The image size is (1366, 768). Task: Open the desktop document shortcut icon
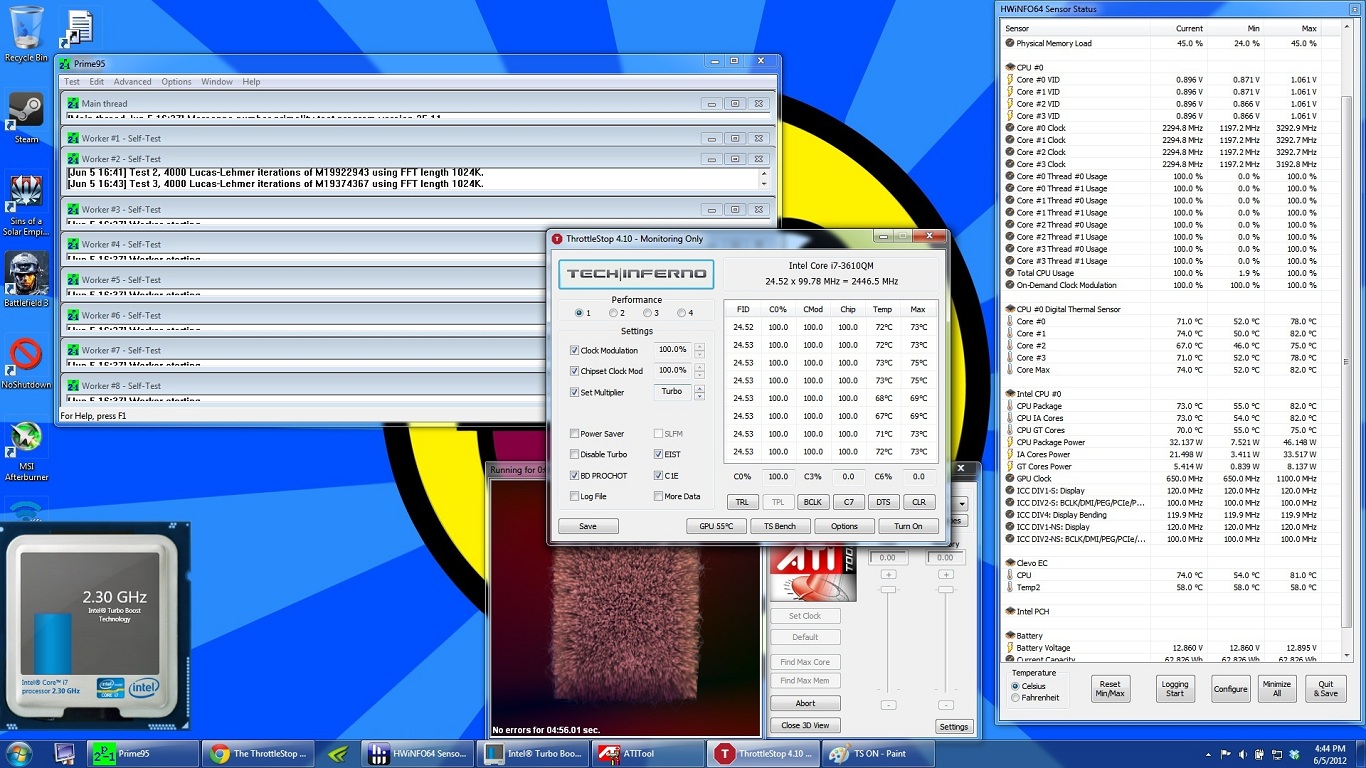[78, 28]
